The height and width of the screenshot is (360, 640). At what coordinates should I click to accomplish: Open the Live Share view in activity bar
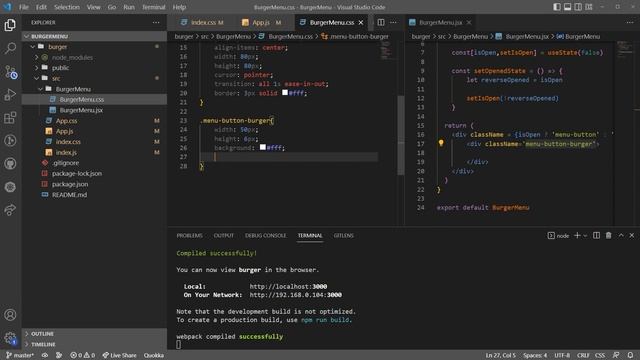(10, 210)
